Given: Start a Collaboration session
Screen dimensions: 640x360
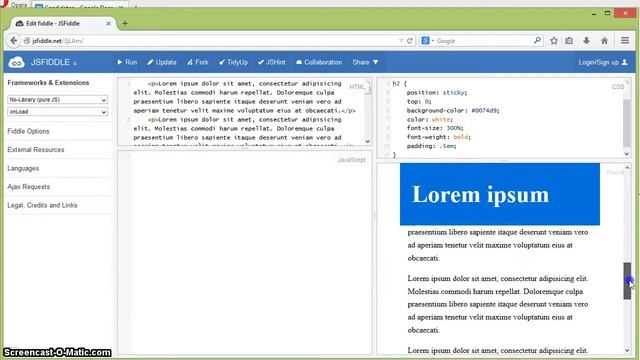Looking at the screenshot, I should pos(319,62).
